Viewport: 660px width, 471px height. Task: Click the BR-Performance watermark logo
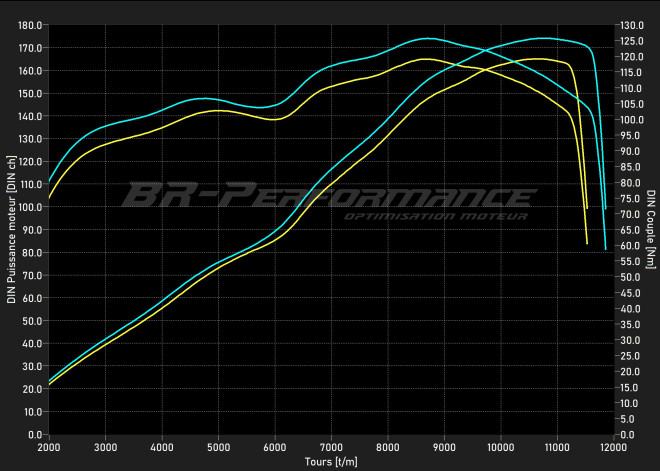325,193
